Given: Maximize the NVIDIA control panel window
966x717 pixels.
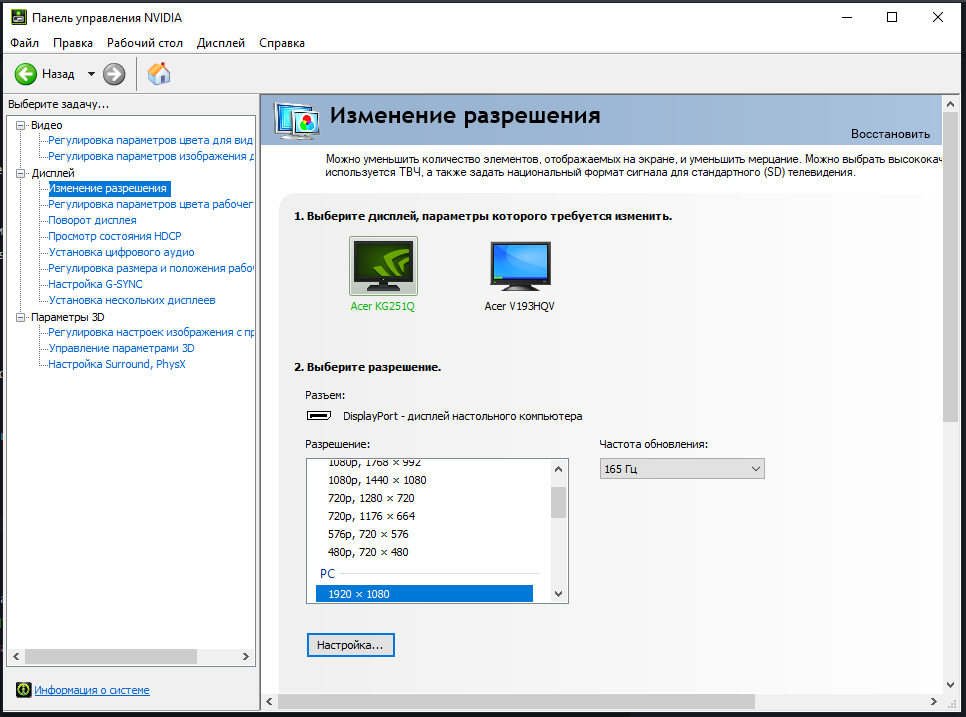Looking at the screenshot, I should click(x=891, y=17).
